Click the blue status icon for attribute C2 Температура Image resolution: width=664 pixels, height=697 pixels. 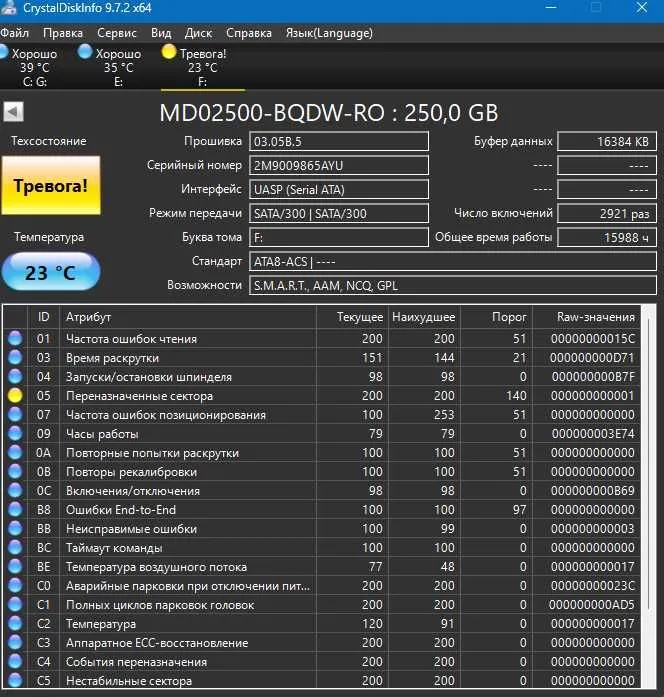click(x=15, y=623)
